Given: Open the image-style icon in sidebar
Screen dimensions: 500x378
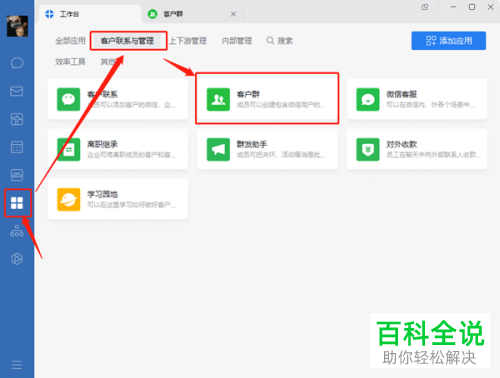Looking at the screenshot, I should click(x=17, y=175).
